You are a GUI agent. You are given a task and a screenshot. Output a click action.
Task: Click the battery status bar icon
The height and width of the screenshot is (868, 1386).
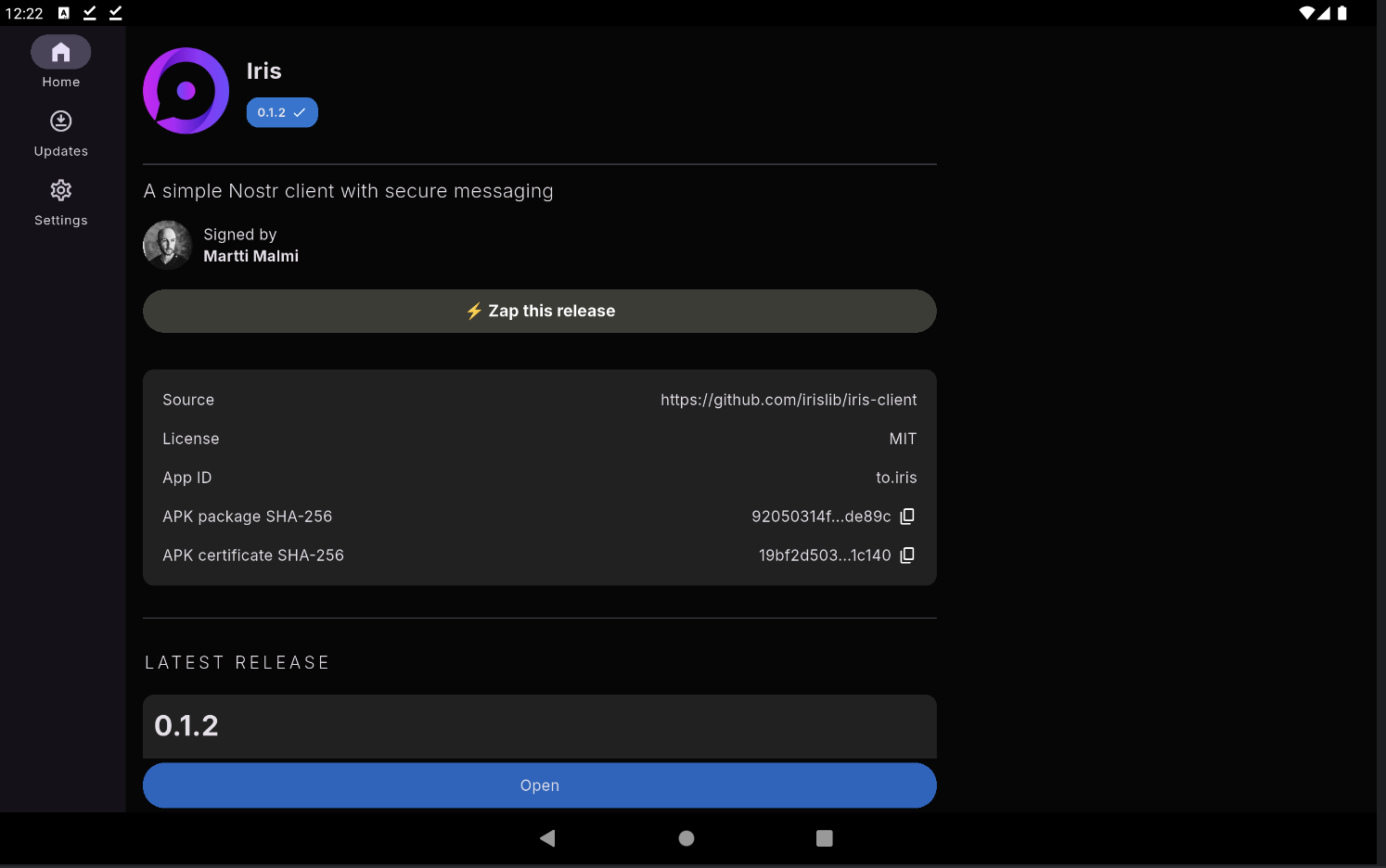coord(1342,13)
